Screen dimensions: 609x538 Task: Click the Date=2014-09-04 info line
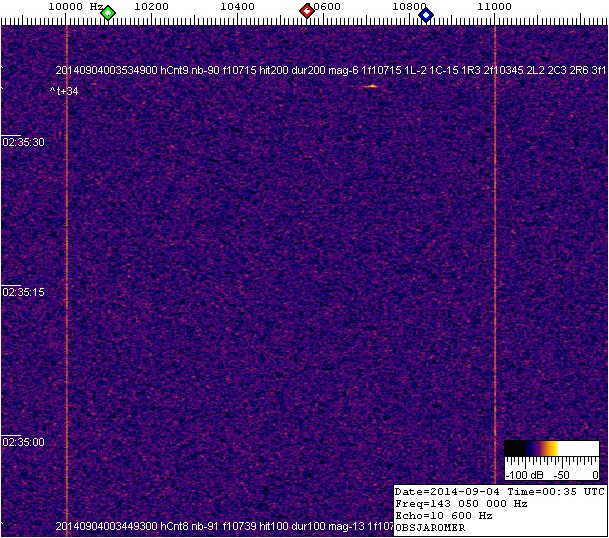pyautogui.click(x=499, y=492)
